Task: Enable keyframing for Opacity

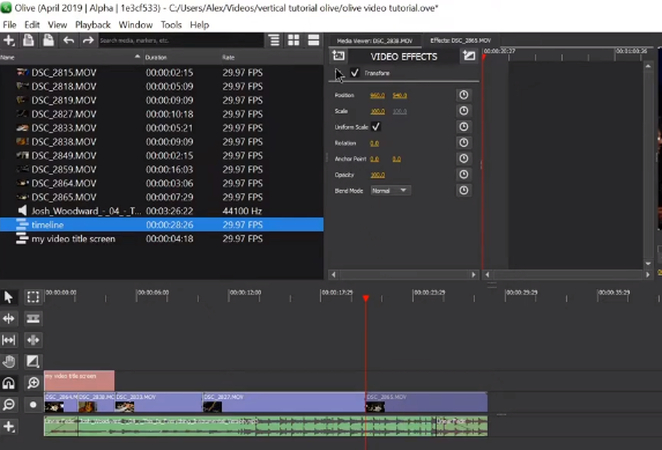Action: 464,175
